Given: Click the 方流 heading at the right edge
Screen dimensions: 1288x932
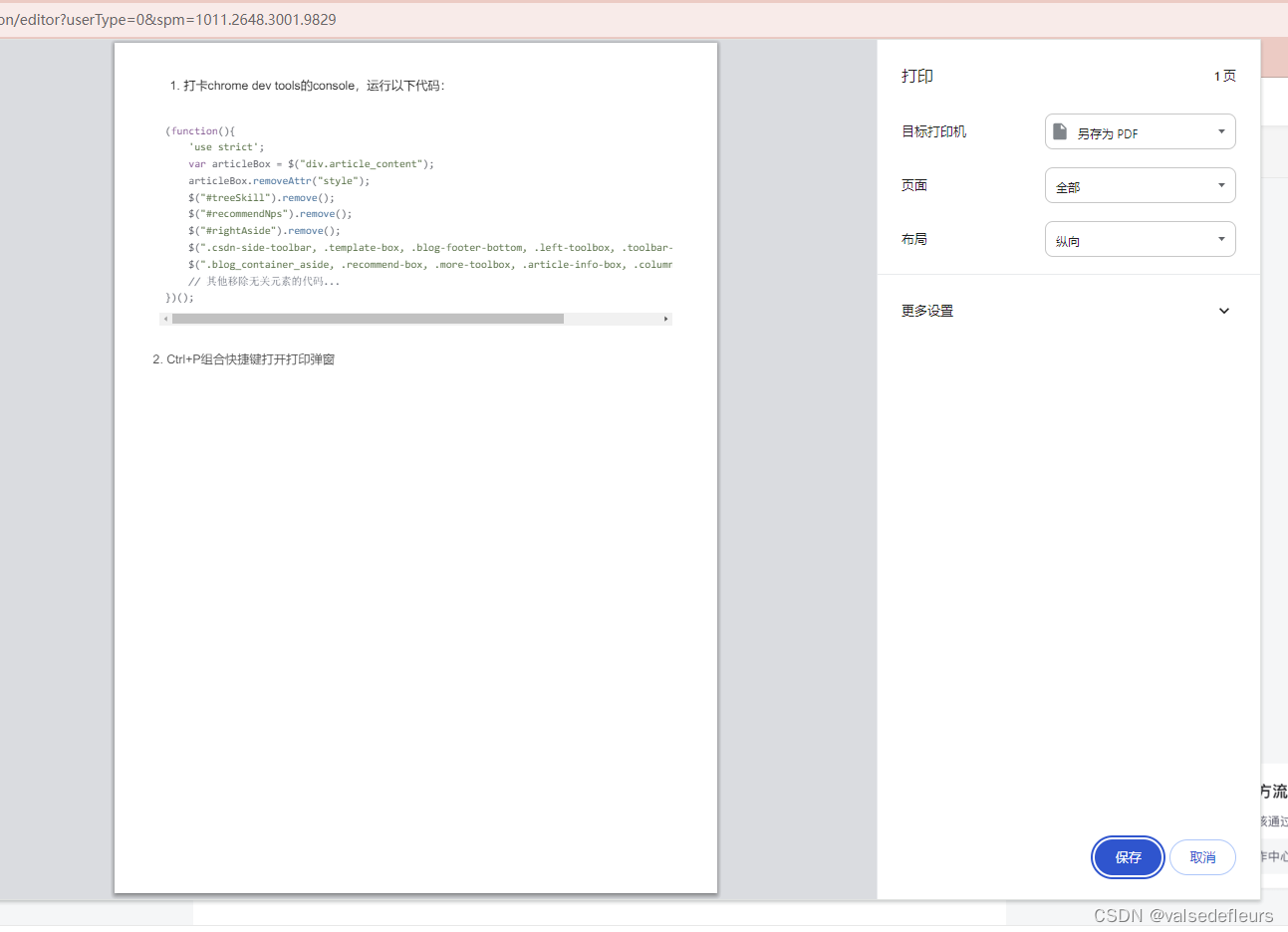Looking at the screenshot, I should [x=1276, y=791].
